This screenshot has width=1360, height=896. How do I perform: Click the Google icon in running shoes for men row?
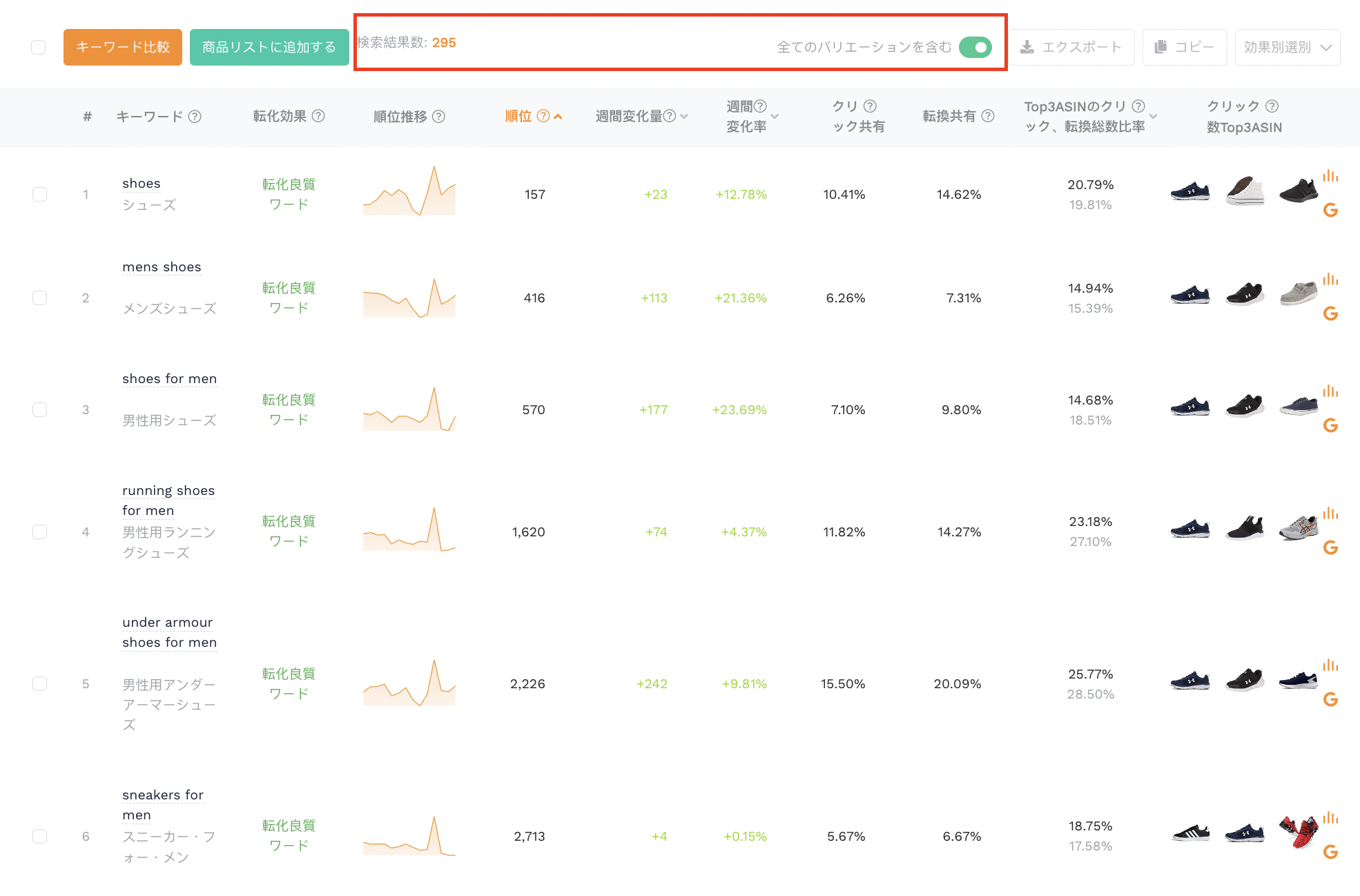pyautogui.click(x=1330, y=548)
